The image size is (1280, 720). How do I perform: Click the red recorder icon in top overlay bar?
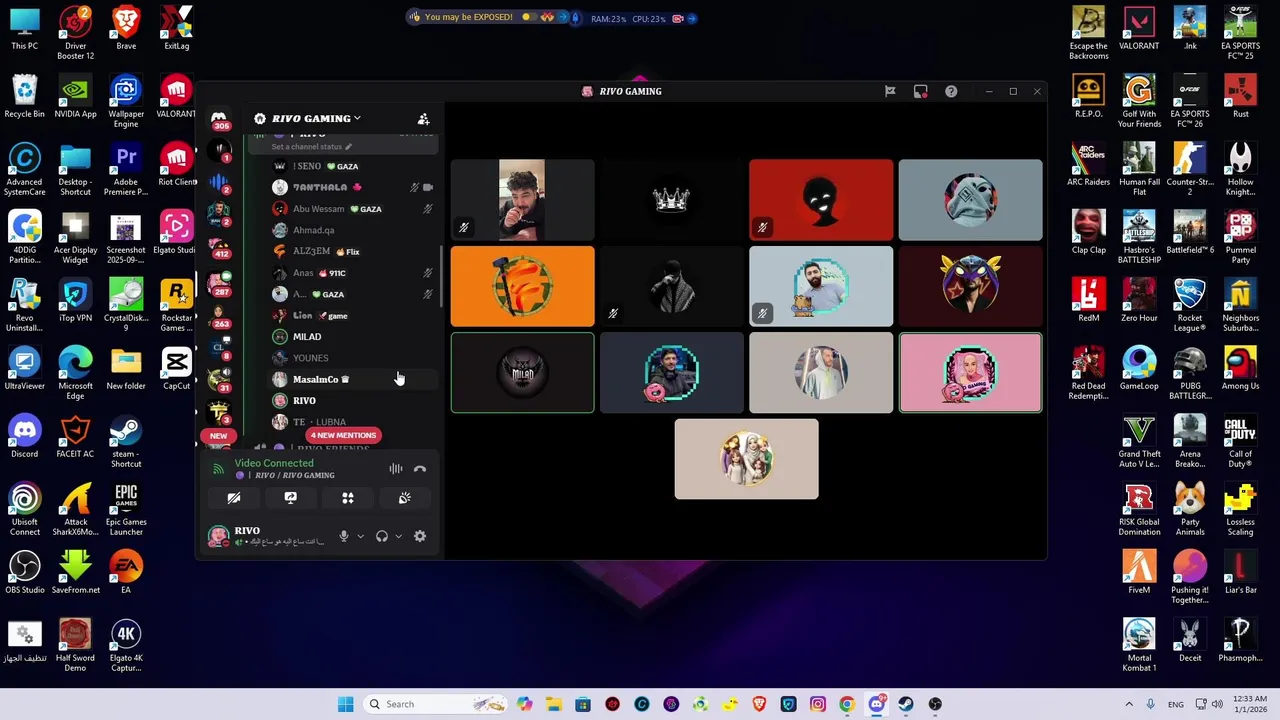point(678,18)
